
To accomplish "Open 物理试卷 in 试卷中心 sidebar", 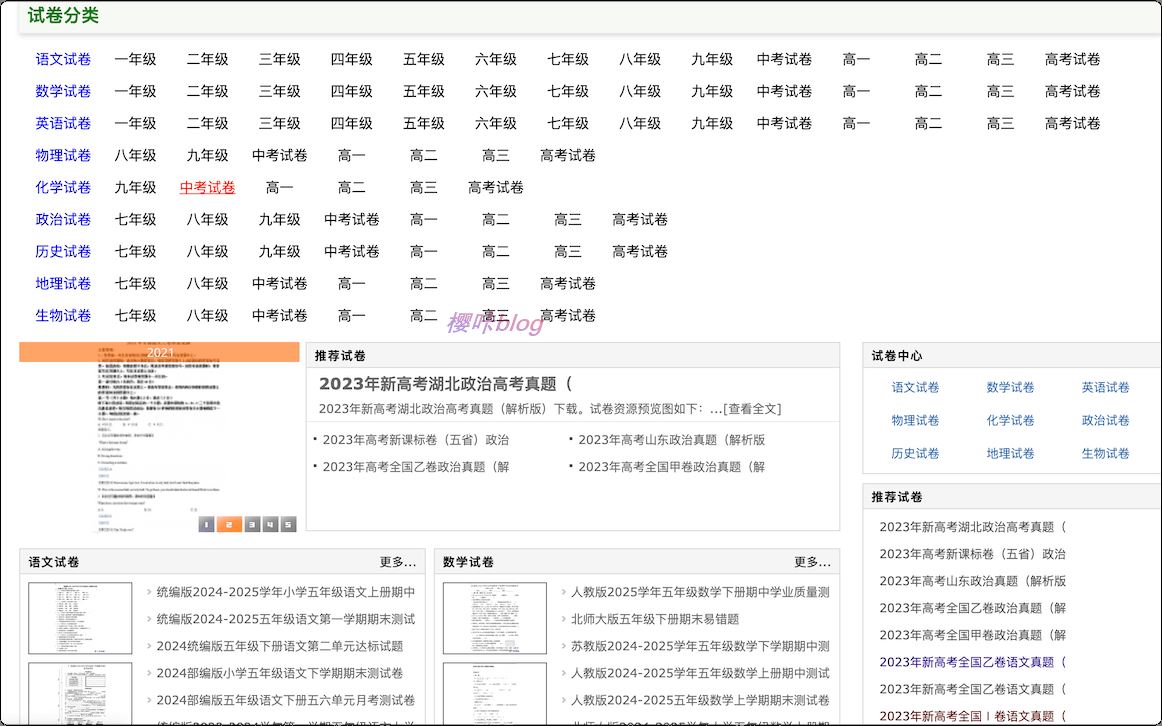I will (x=915, y=421).
